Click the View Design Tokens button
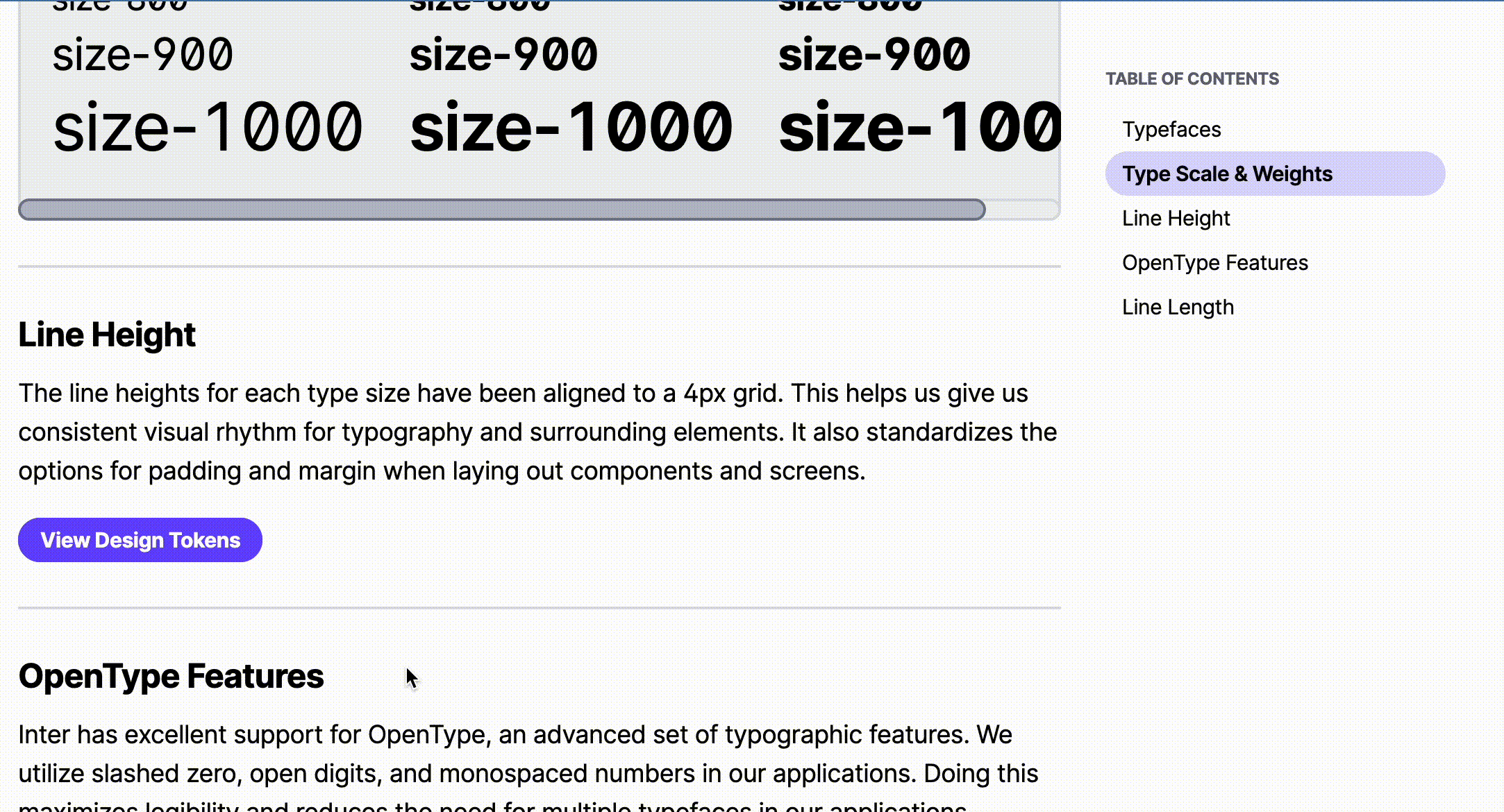 coord(140,540)
